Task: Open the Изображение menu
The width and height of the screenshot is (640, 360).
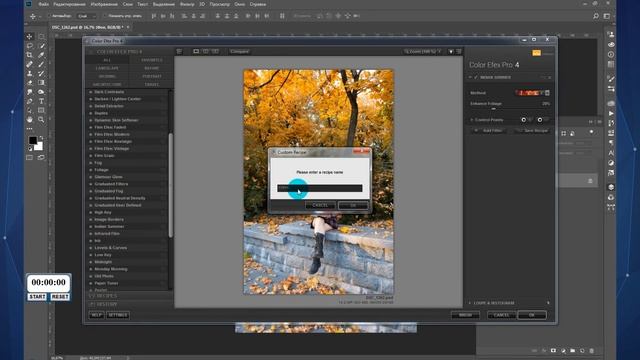Action: (x=104, y=4)
